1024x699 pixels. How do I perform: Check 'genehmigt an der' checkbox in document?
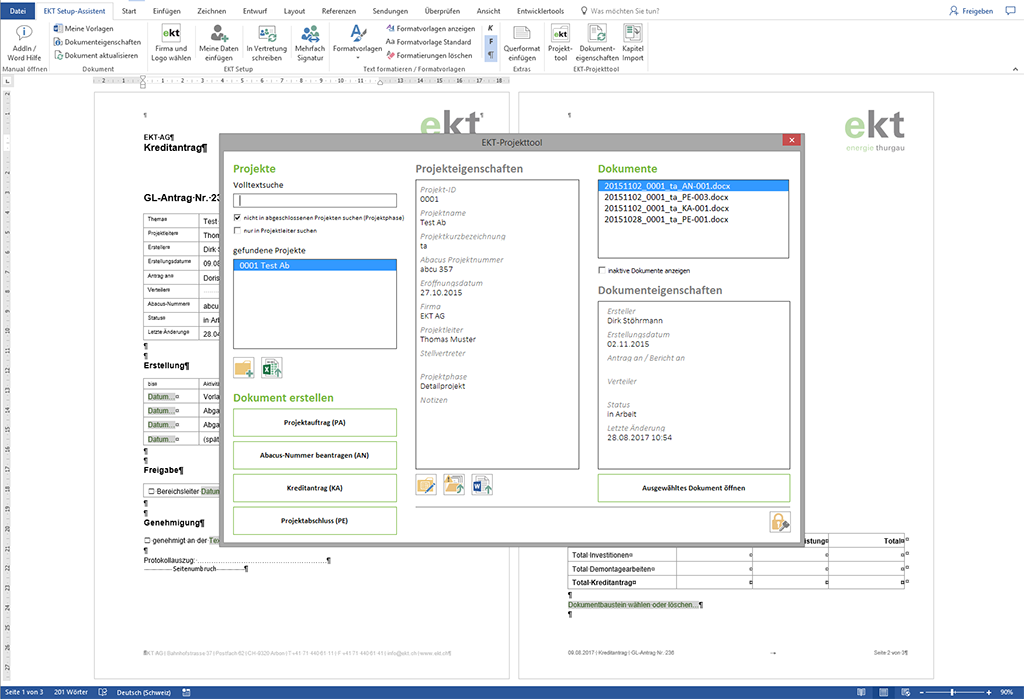pos(148,541)
